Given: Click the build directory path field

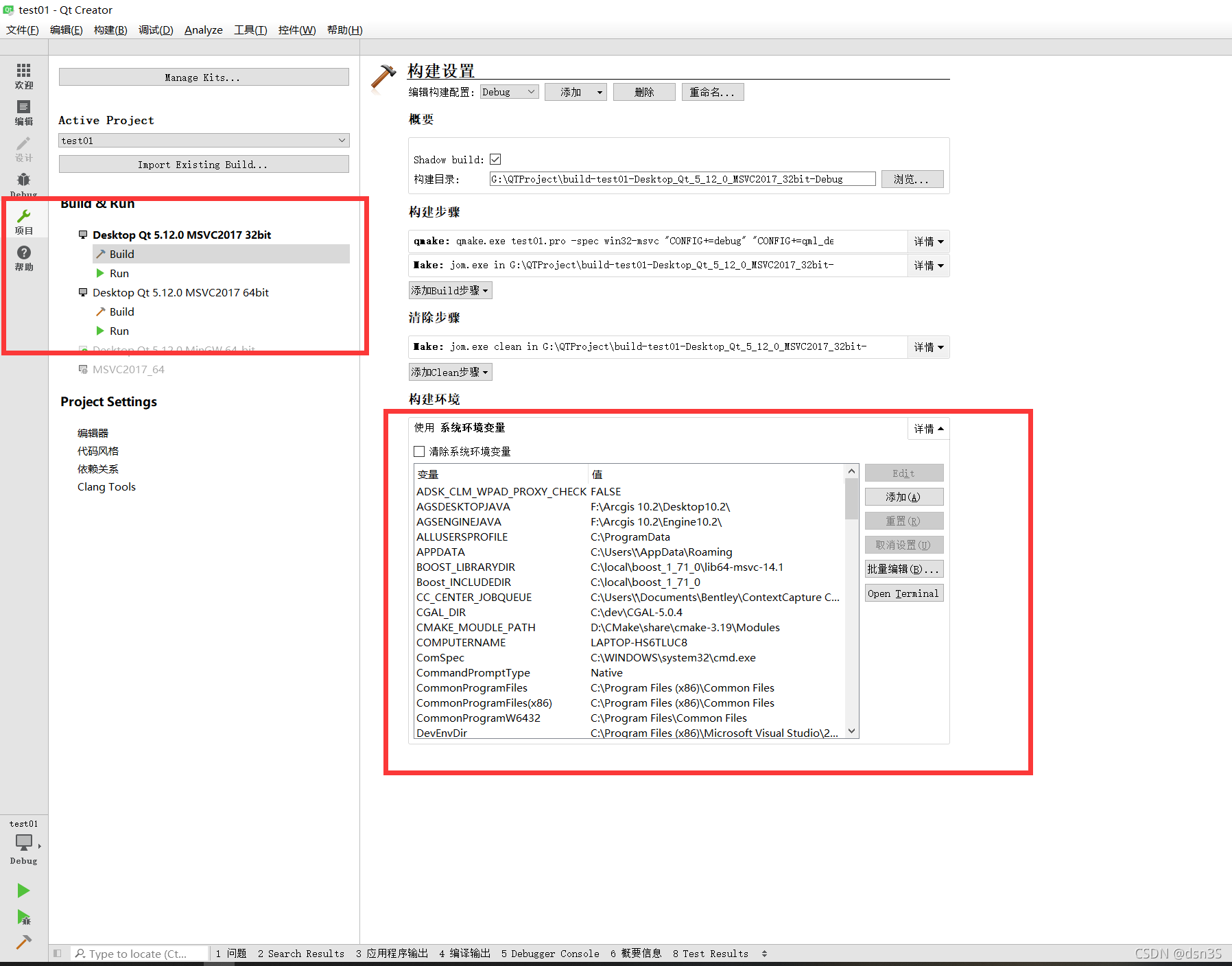Looking at the screenshot, I should tap(683, 179).
